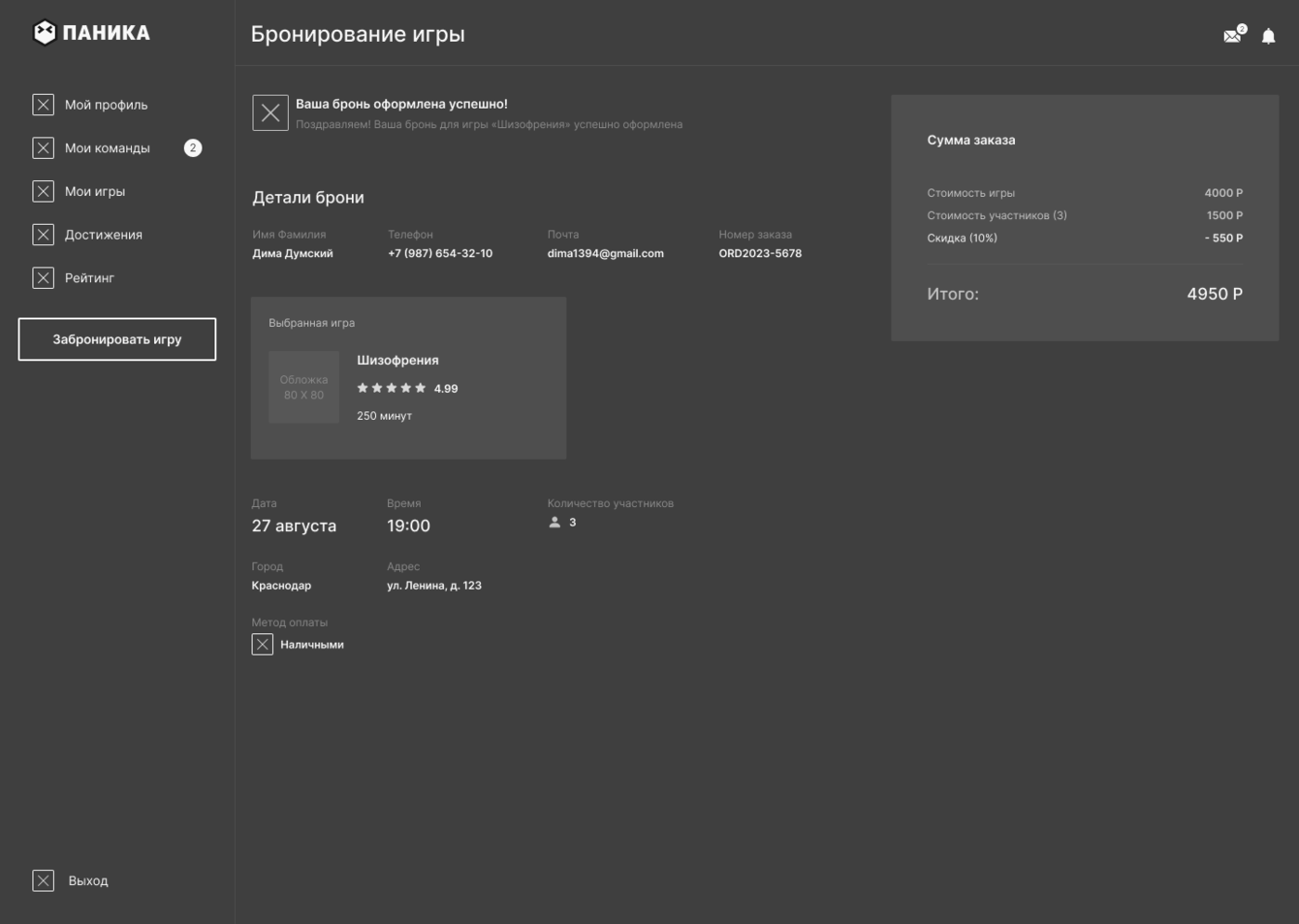Click the Выход logout link
The image size is (1299, 924).
point(88,881)
